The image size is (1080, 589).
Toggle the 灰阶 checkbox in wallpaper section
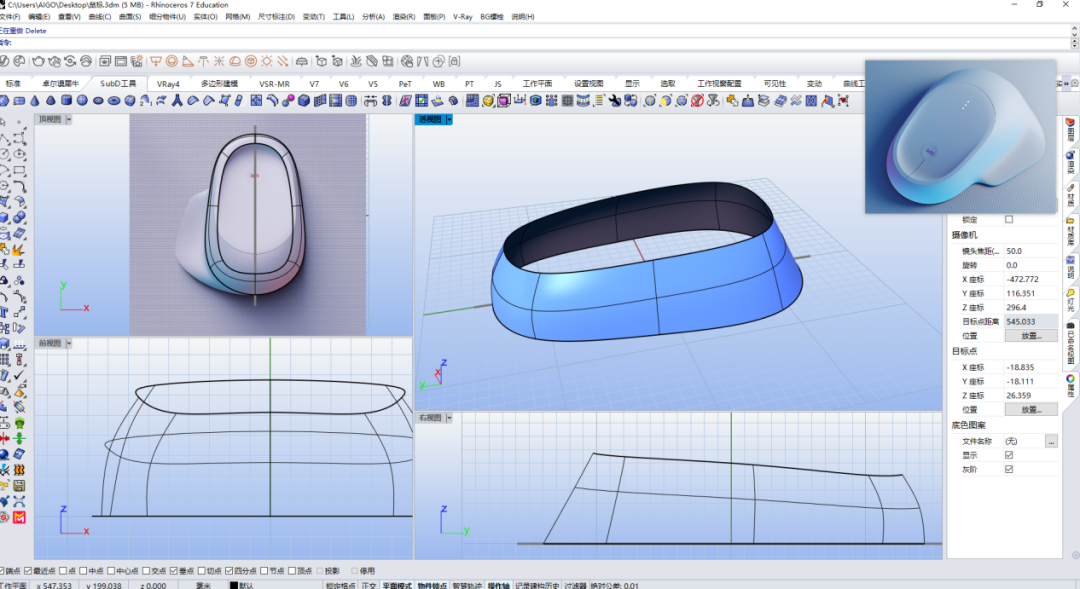pyautogui.click(x=1009, y=469)
